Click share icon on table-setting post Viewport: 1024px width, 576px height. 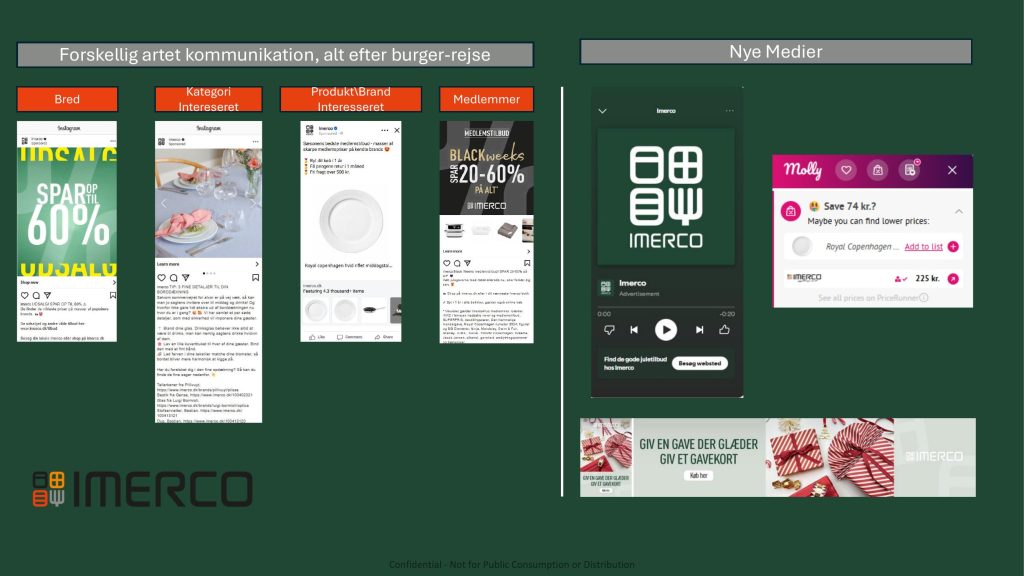185,278
